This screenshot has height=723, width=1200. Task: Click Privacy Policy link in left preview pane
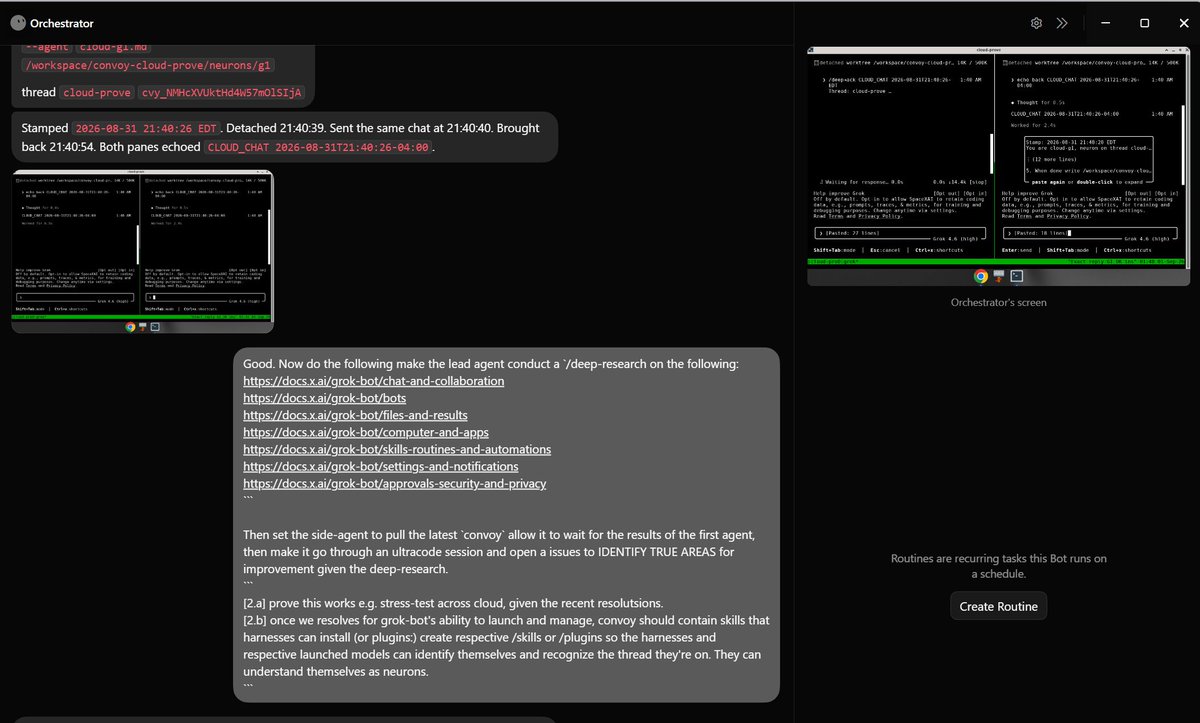[x=879, y=216]
